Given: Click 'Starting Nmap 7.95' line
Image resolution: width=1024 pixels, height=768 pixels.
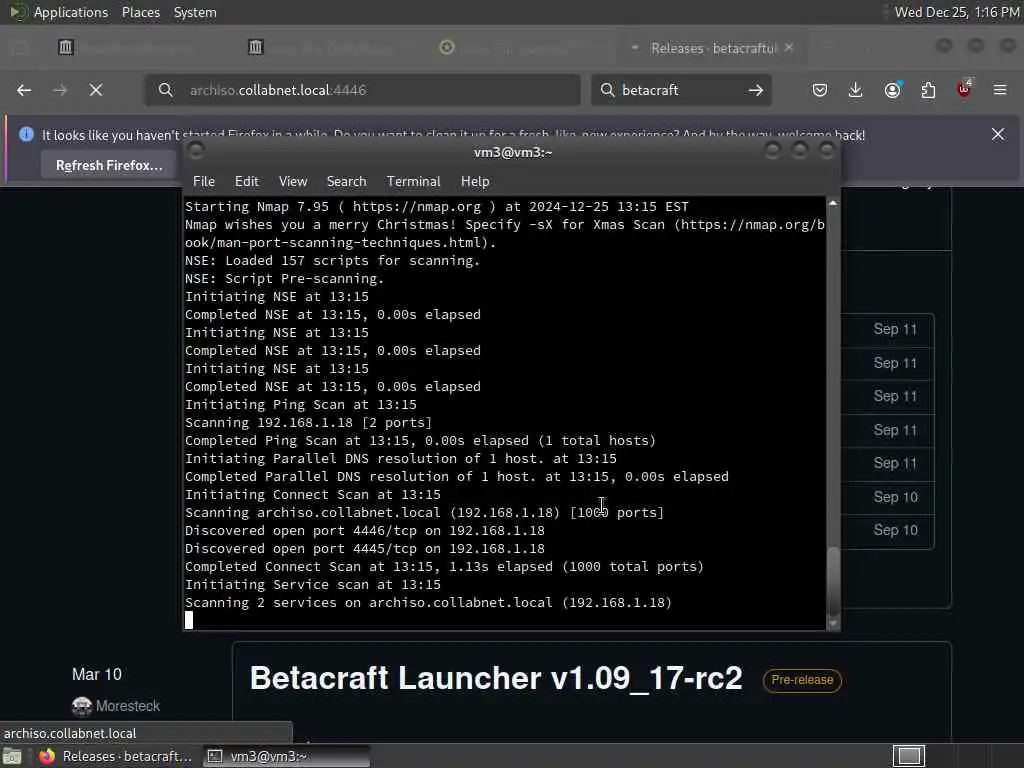Looking at the screenshot, I should click(x=437, y=206).
